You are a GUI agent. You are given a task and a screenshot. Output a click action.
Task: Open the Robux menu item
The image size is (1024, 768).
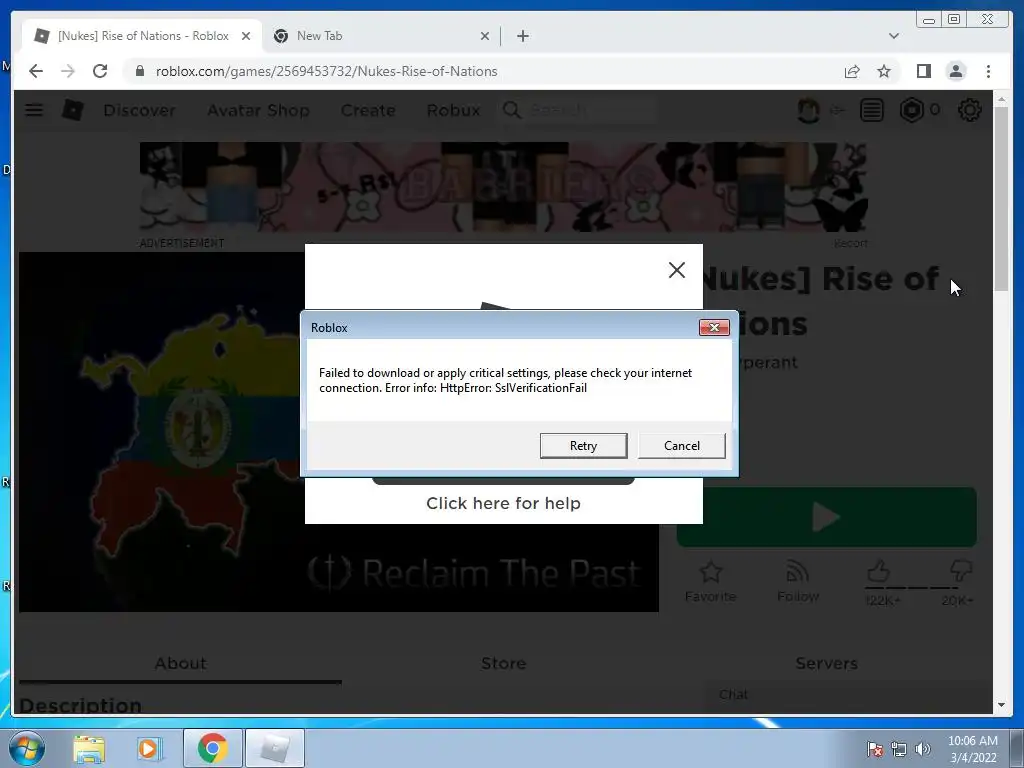pyautogui.click(x=453, y=110)
